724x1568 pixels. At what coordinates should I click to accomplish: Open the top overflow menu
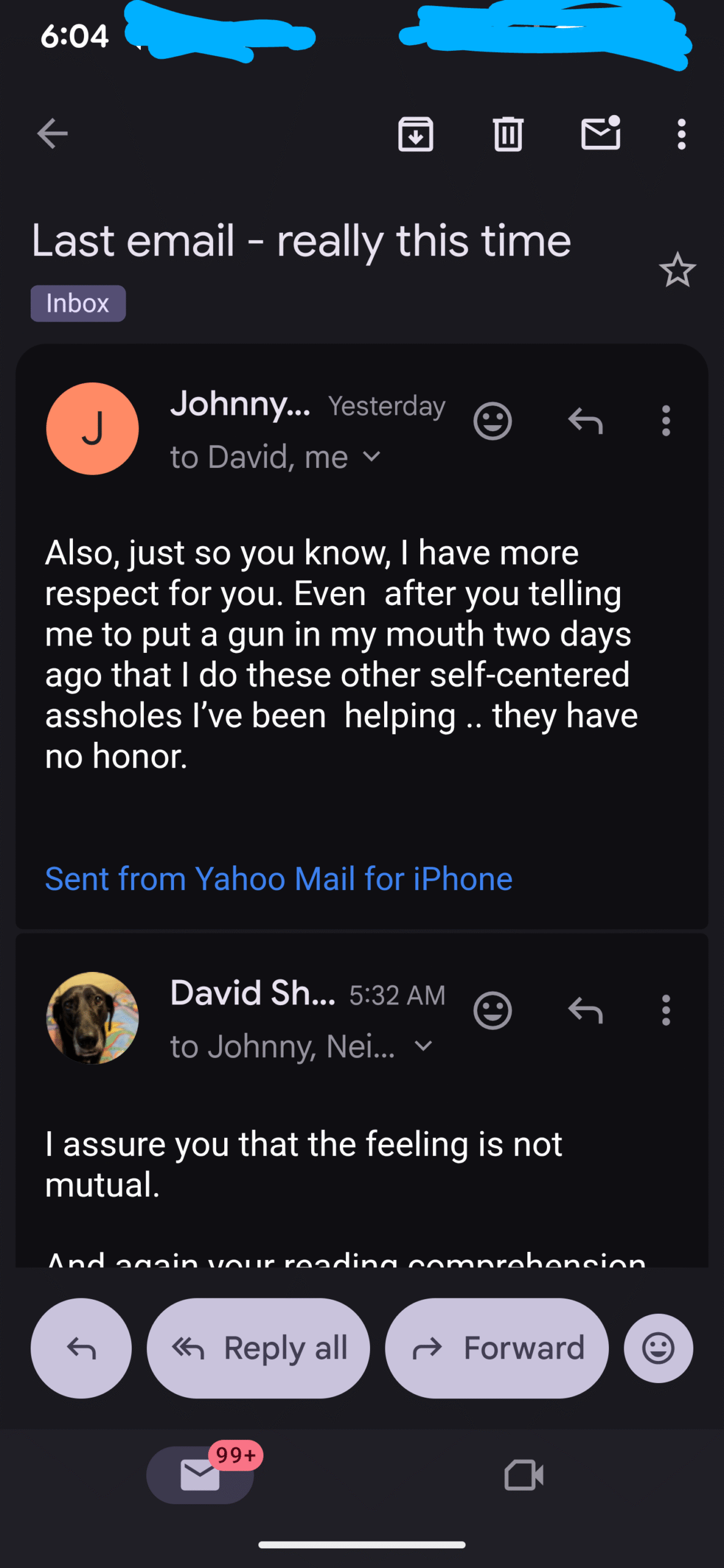coord(681,134)
